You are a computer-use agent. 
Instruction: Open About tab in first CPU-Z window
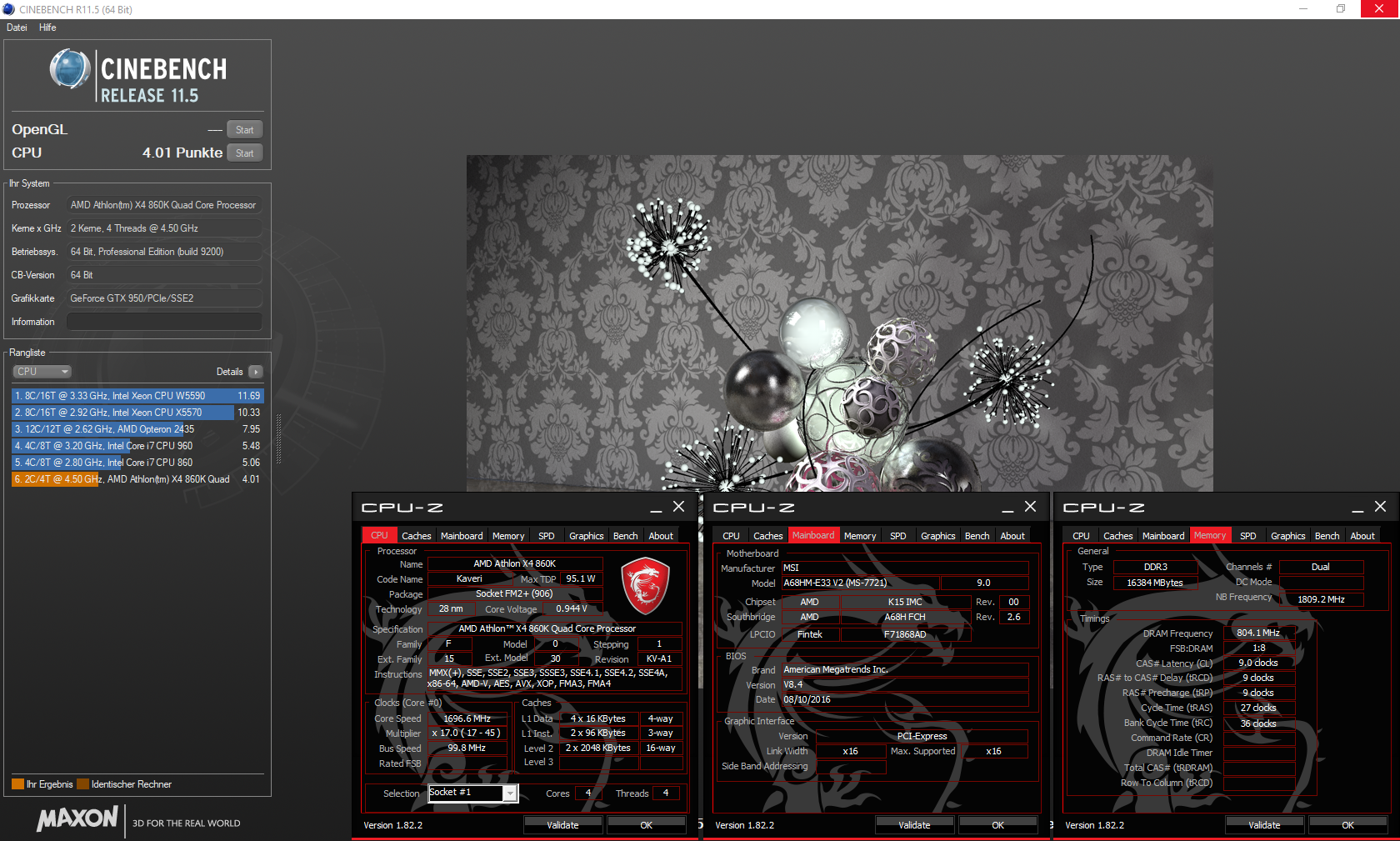tap(662, 536)
